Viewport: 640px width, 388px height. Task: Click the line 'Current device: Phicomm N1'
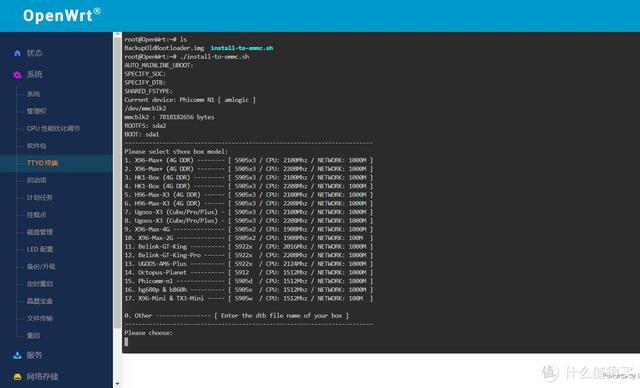tap(190, 100)
